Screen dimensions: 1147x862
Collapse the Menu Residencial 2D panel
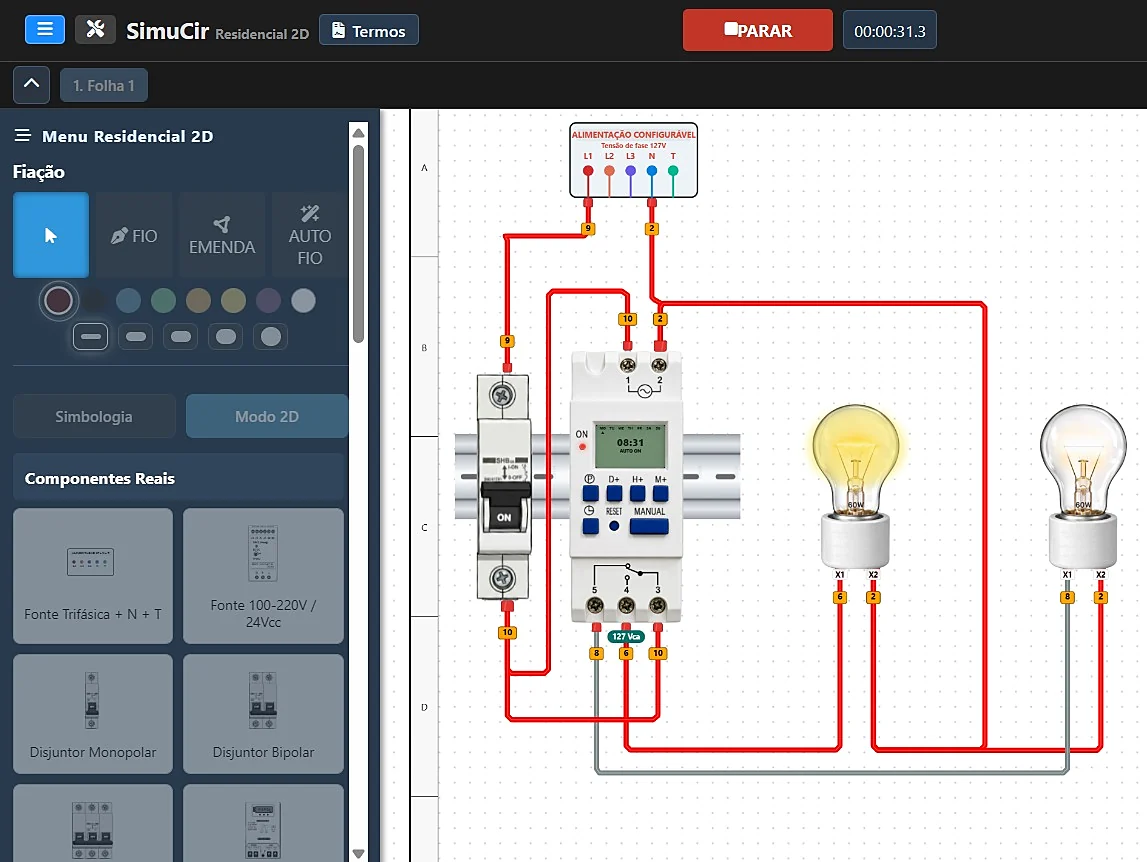(23, 135)
